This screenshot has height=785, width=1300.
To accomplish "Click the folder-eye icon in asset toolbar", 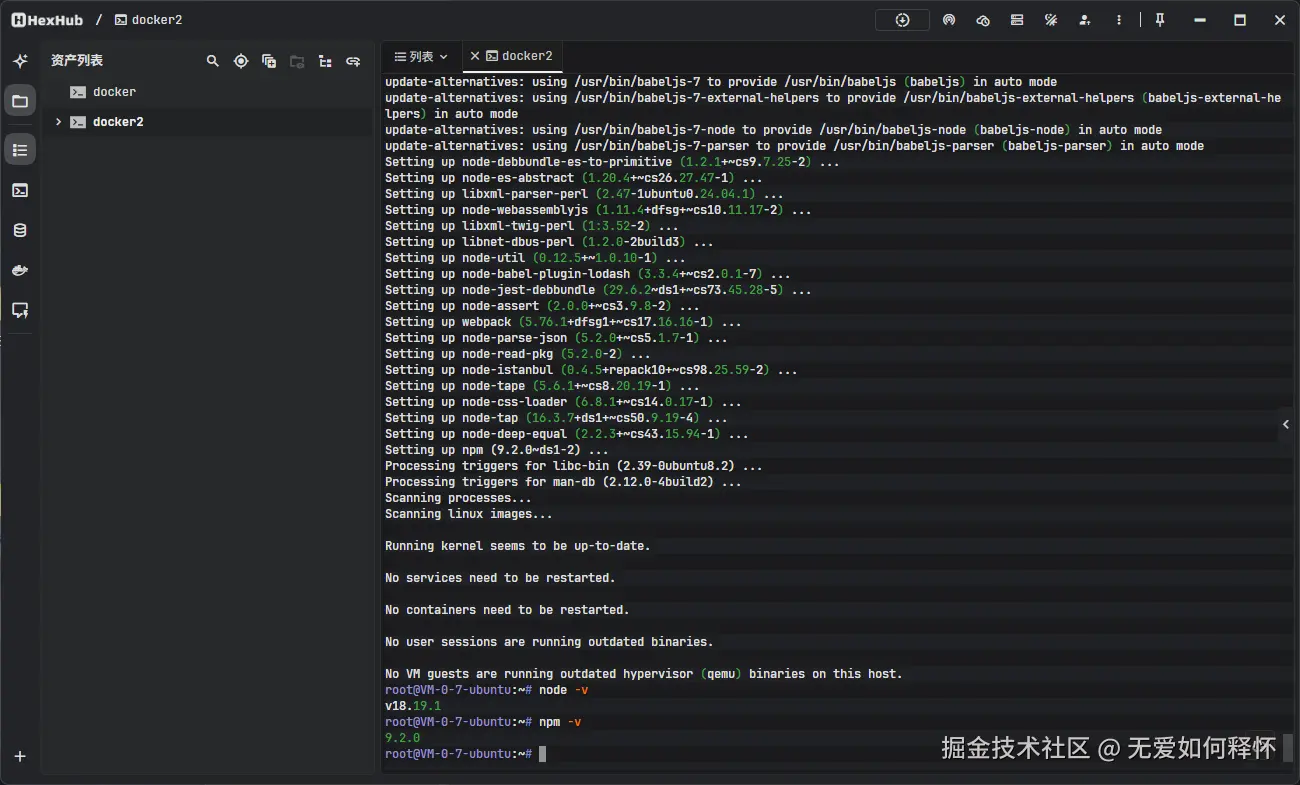I will click(x=297, y=61).
